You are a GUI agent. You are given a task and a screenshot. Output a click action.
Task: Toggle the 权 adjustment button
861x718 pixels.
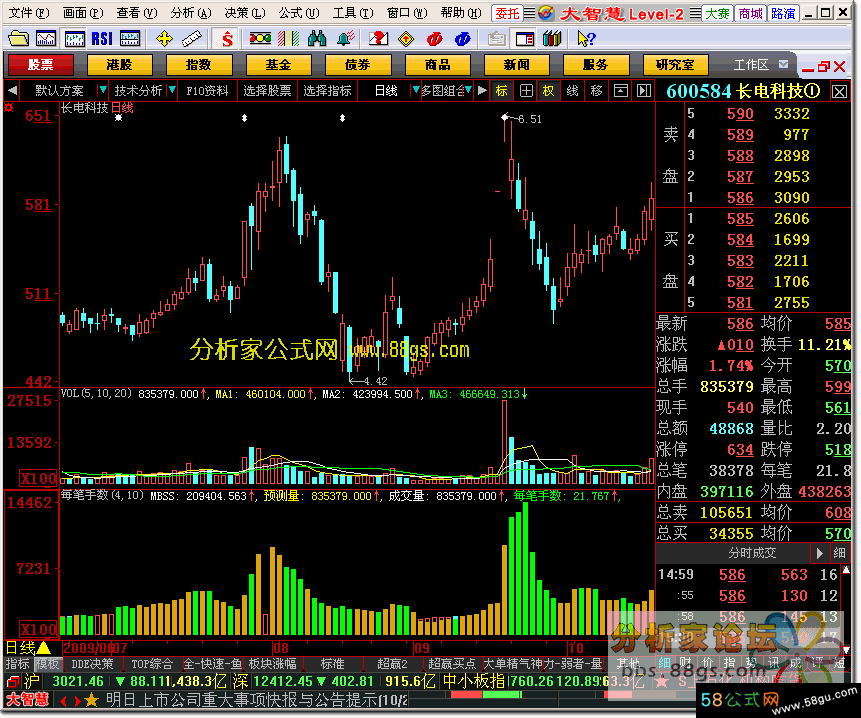[x=548, y=91]
